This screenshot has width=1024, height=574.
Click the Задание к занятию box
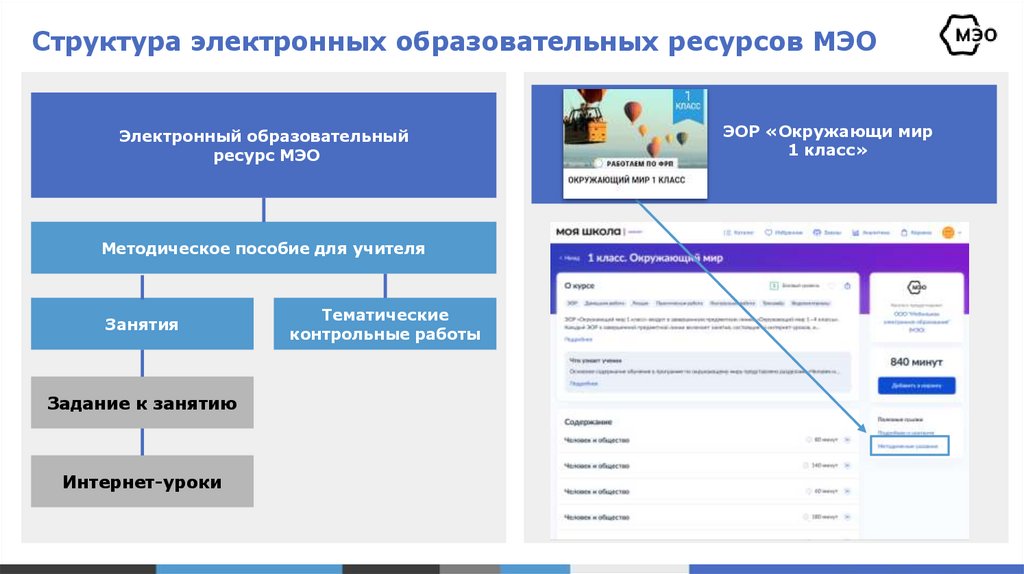[x=142, y=403]
